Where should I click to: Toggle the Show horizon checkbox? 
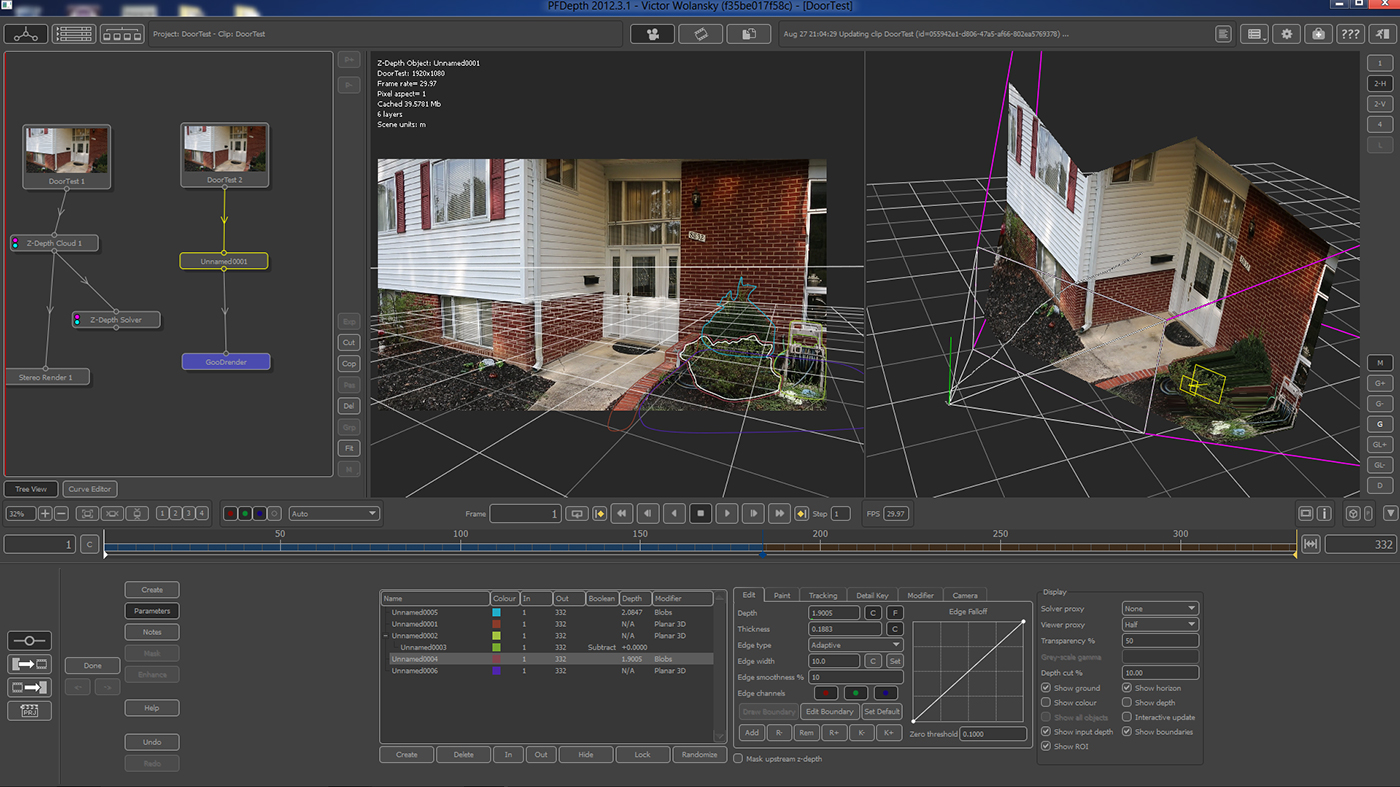click(x=1127, y=688)
